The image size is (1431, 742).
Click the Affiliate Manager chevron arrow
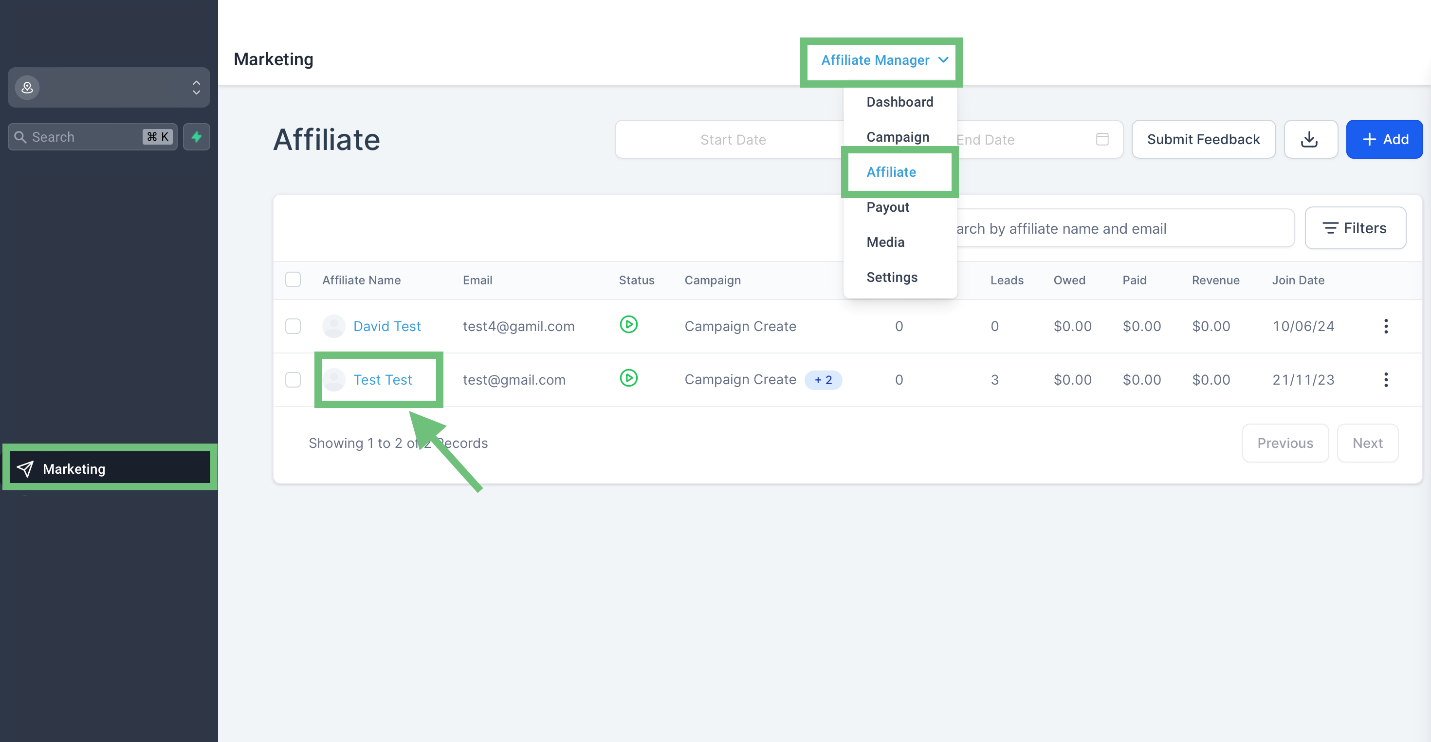coord(943,60)
